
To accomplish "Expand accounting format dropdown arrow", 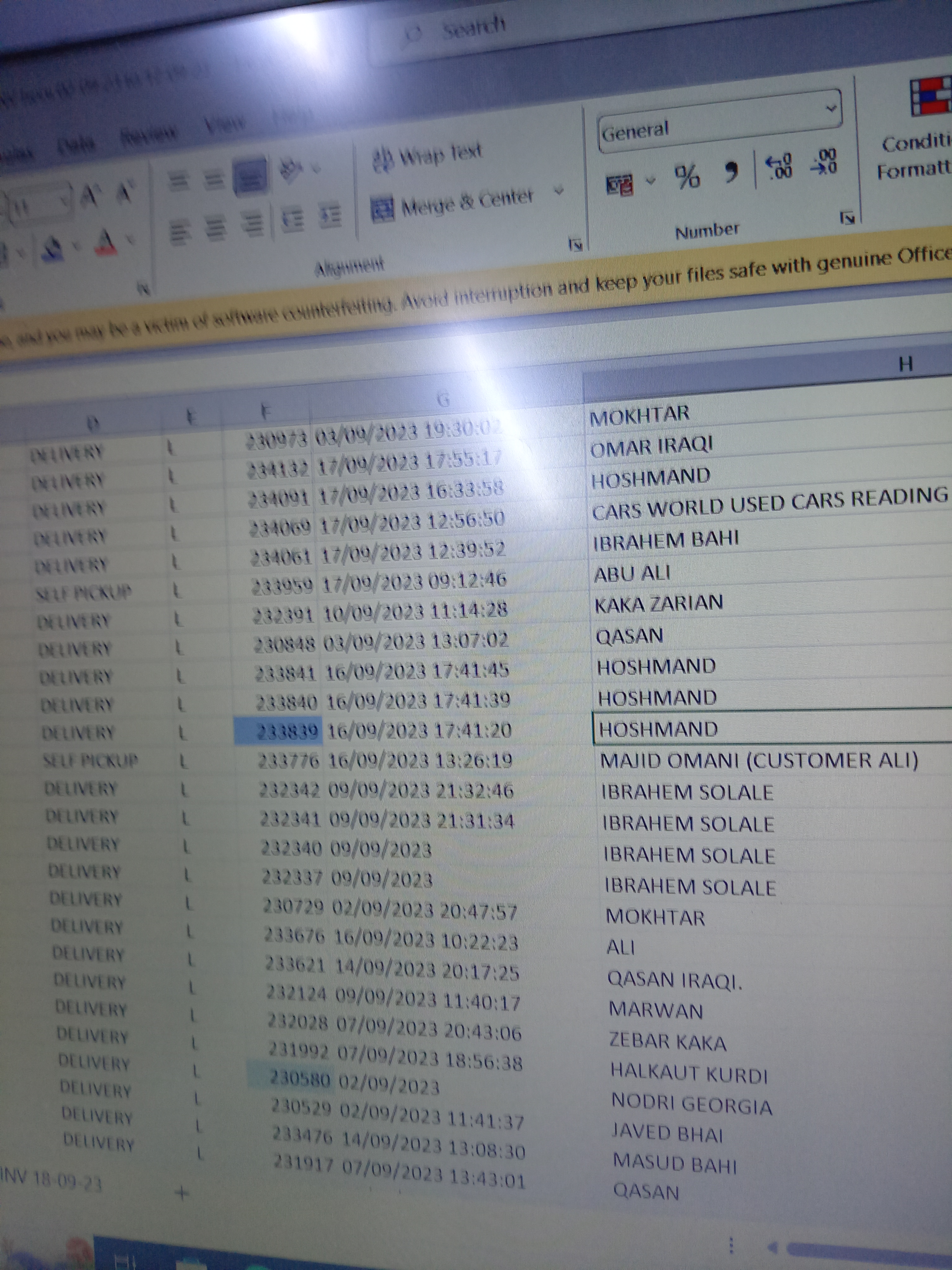I will click(x=651, y=180).
